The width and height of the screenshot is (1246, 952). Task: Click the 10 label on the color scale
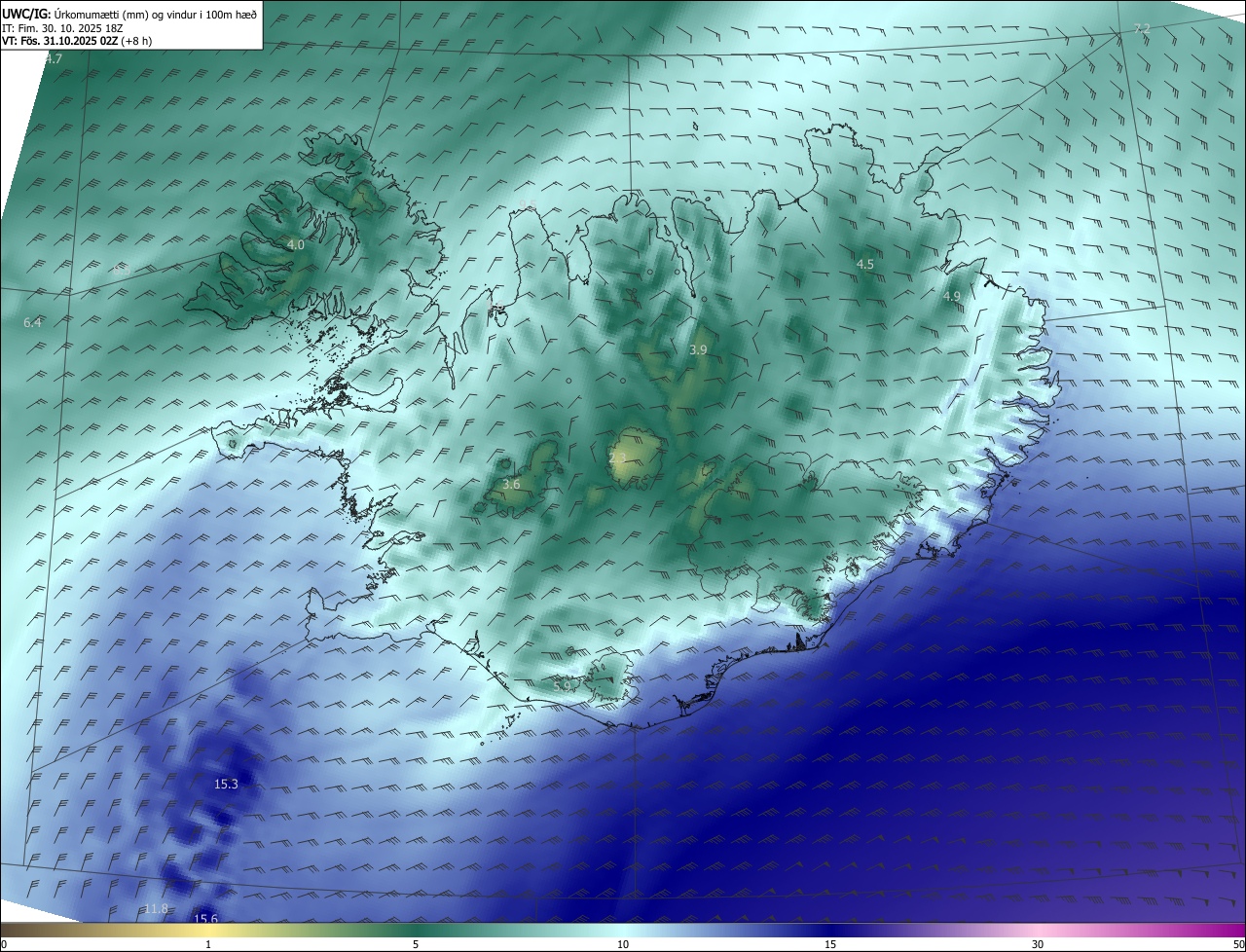click(623, 944)
